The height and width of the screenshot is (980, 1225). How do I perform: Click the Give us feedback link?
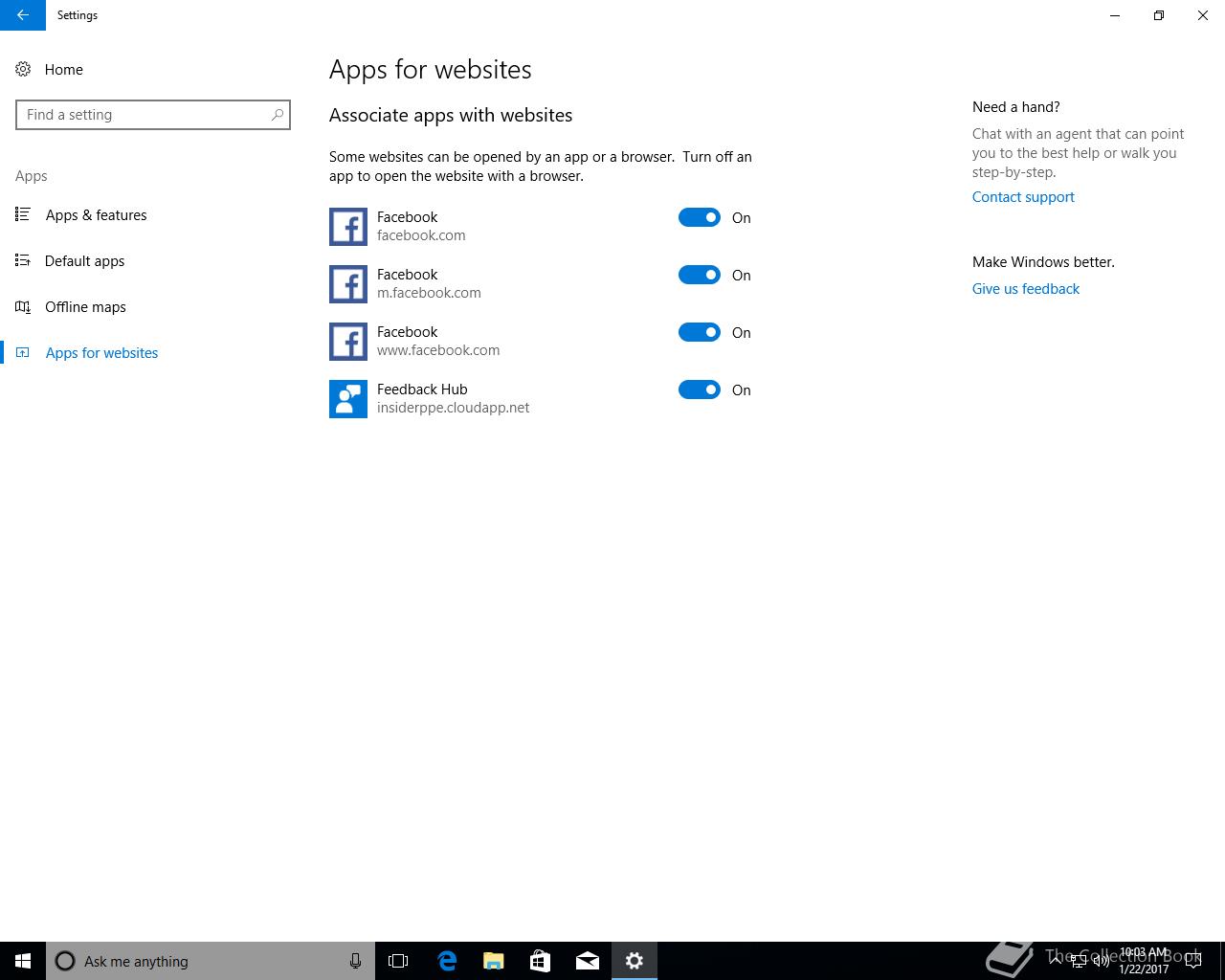[1026, 289]
